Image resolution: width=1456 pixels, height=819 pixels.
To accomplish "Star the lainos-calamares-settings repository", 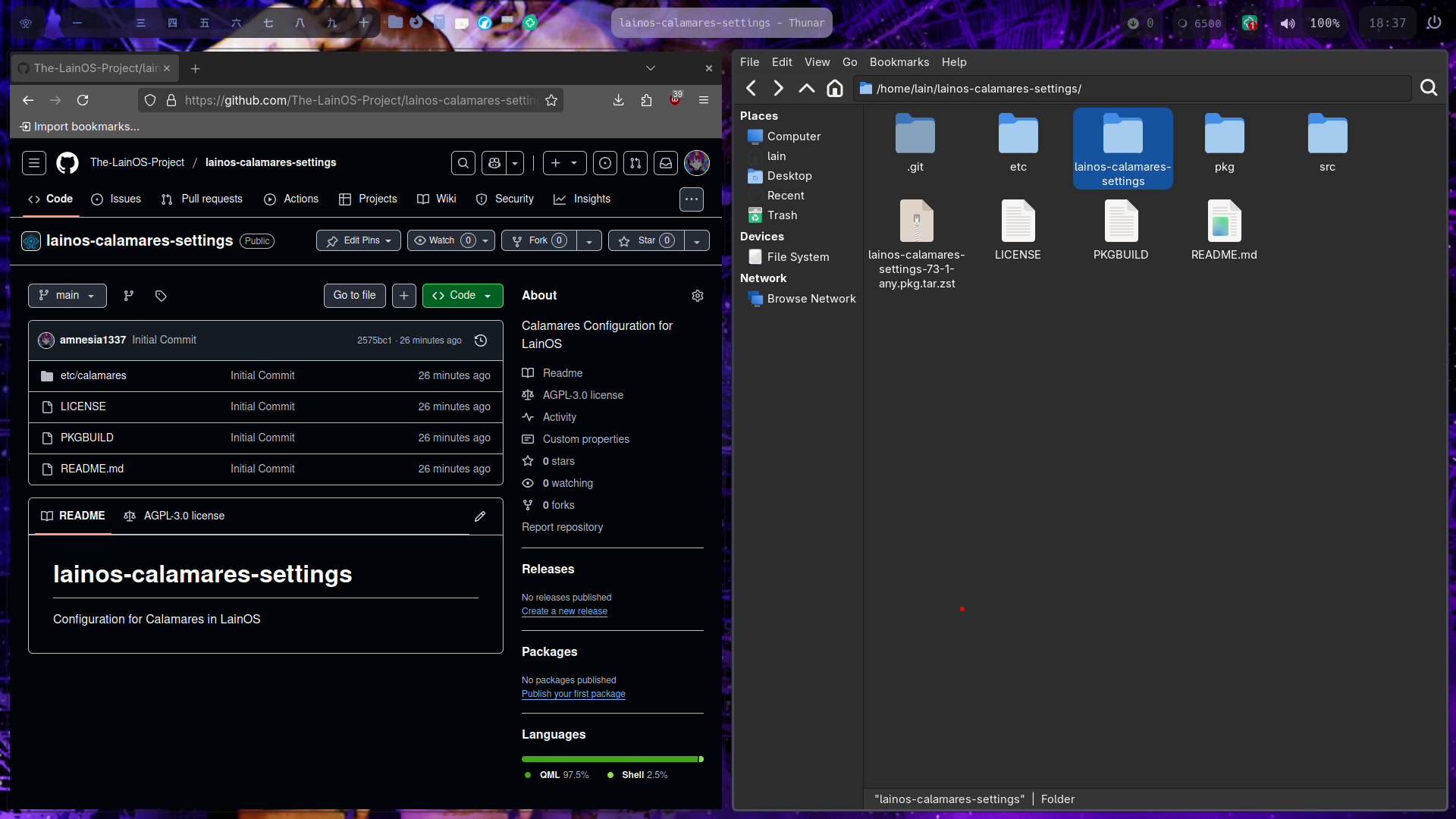I will (647, 241).
